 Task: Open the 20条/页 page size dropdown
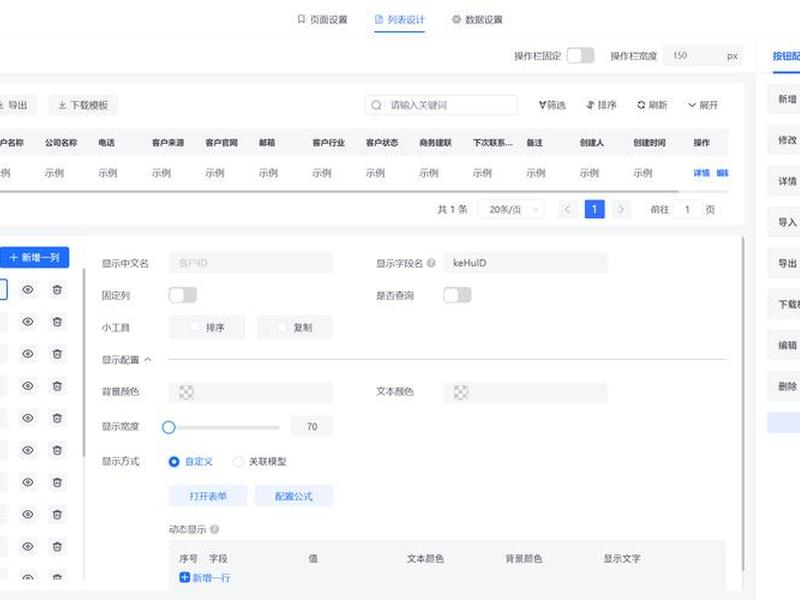coord(512,209)
